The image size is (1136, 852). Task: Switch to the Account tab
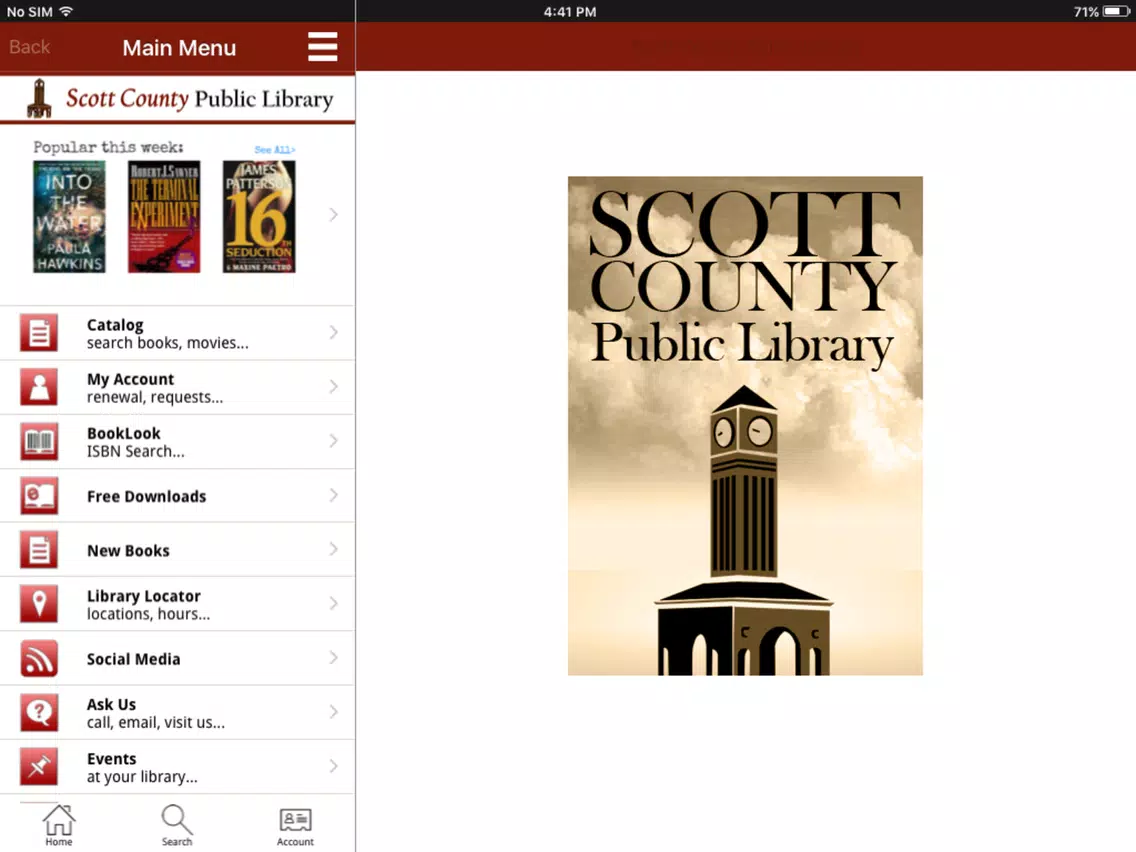295,826
